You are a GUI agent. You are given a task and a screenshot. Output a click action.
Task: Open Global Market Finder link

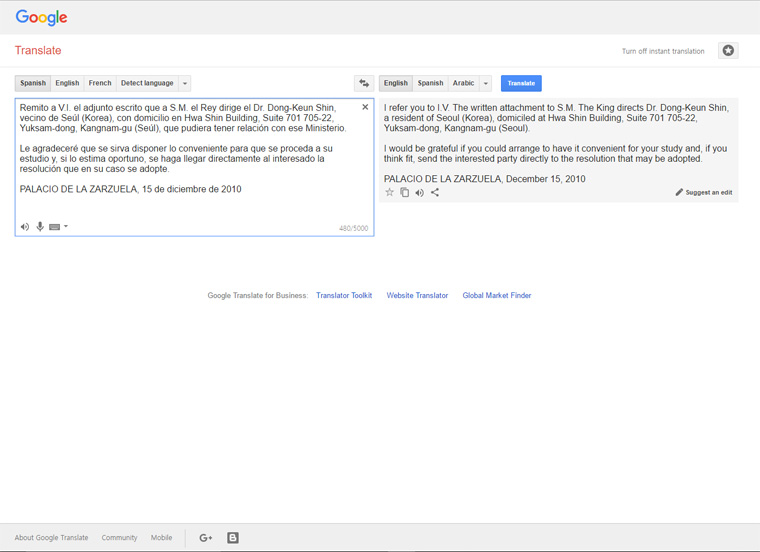[x=497, y=295]
